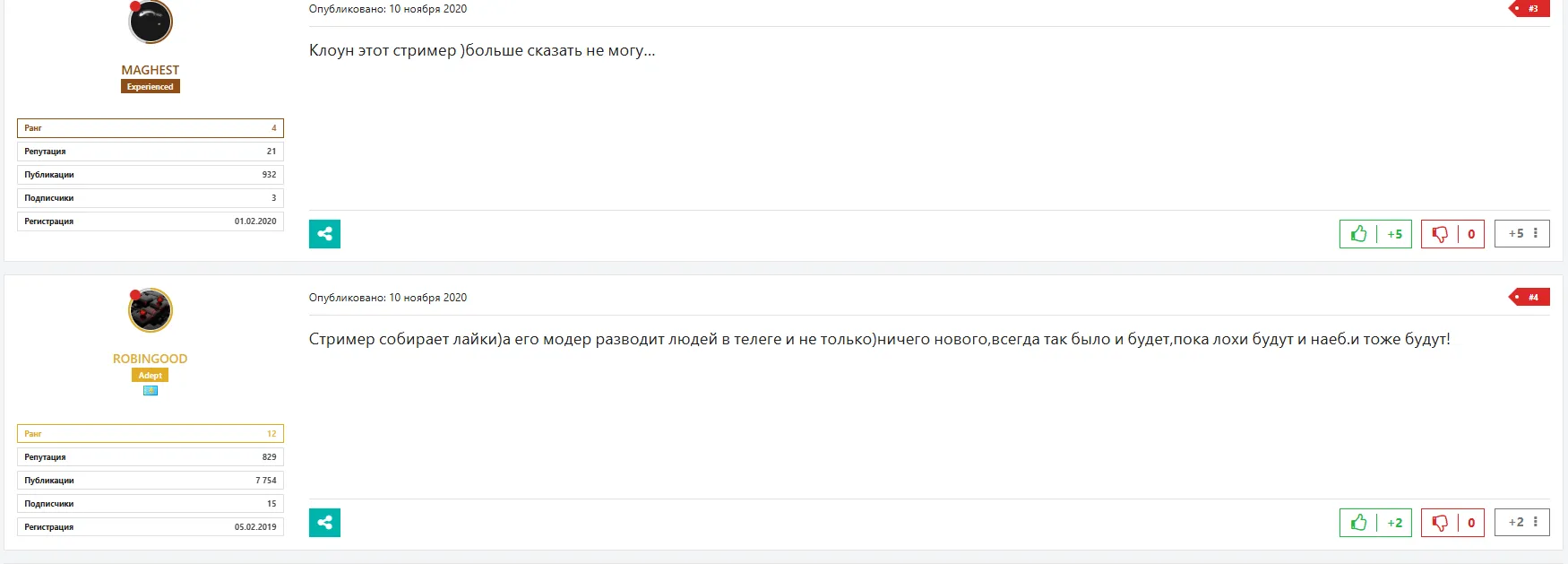Open post permalink tag #3
The height and width of the screenshot is (564, 1568).
pos(1529,9)
